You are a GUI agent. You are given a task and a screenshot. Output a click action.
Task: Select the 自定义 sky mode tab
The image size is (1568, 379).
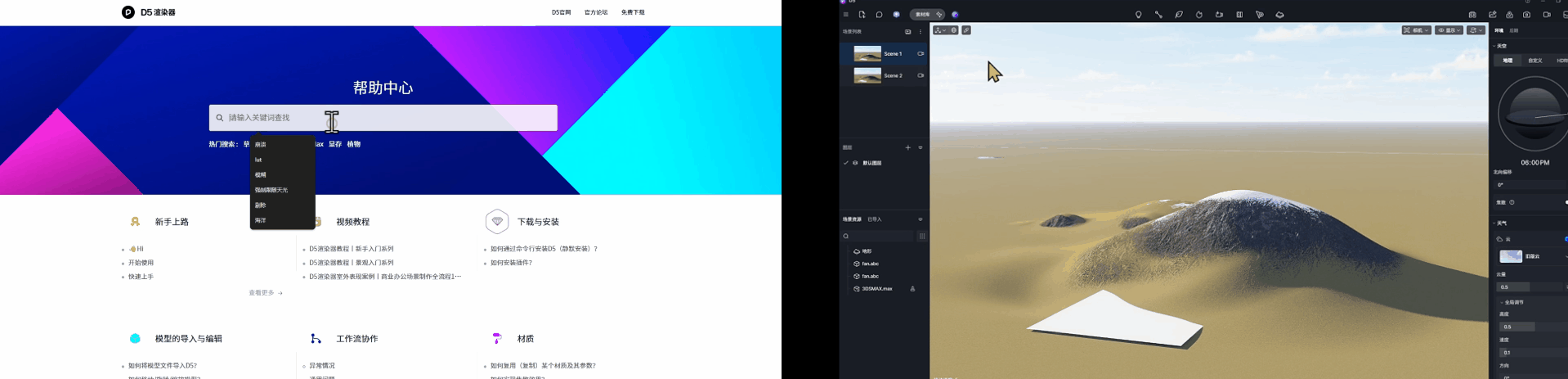pos(1535,61)
